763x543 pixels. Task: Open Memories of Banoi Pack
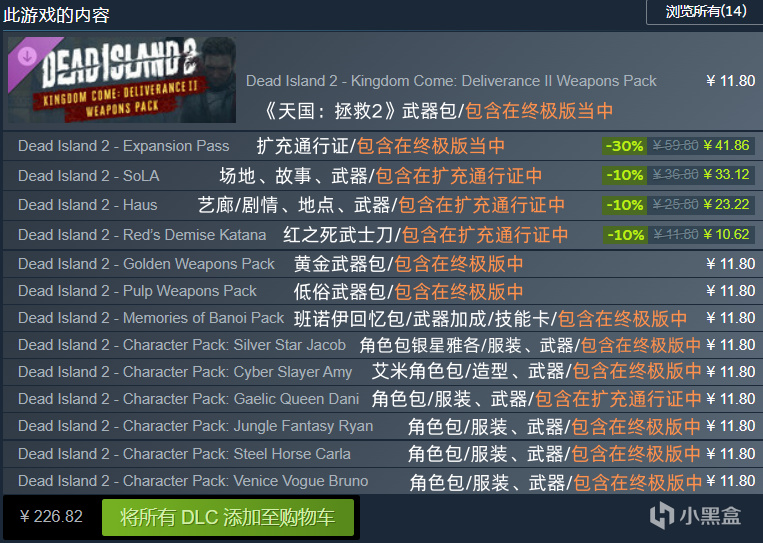(151, 318)
